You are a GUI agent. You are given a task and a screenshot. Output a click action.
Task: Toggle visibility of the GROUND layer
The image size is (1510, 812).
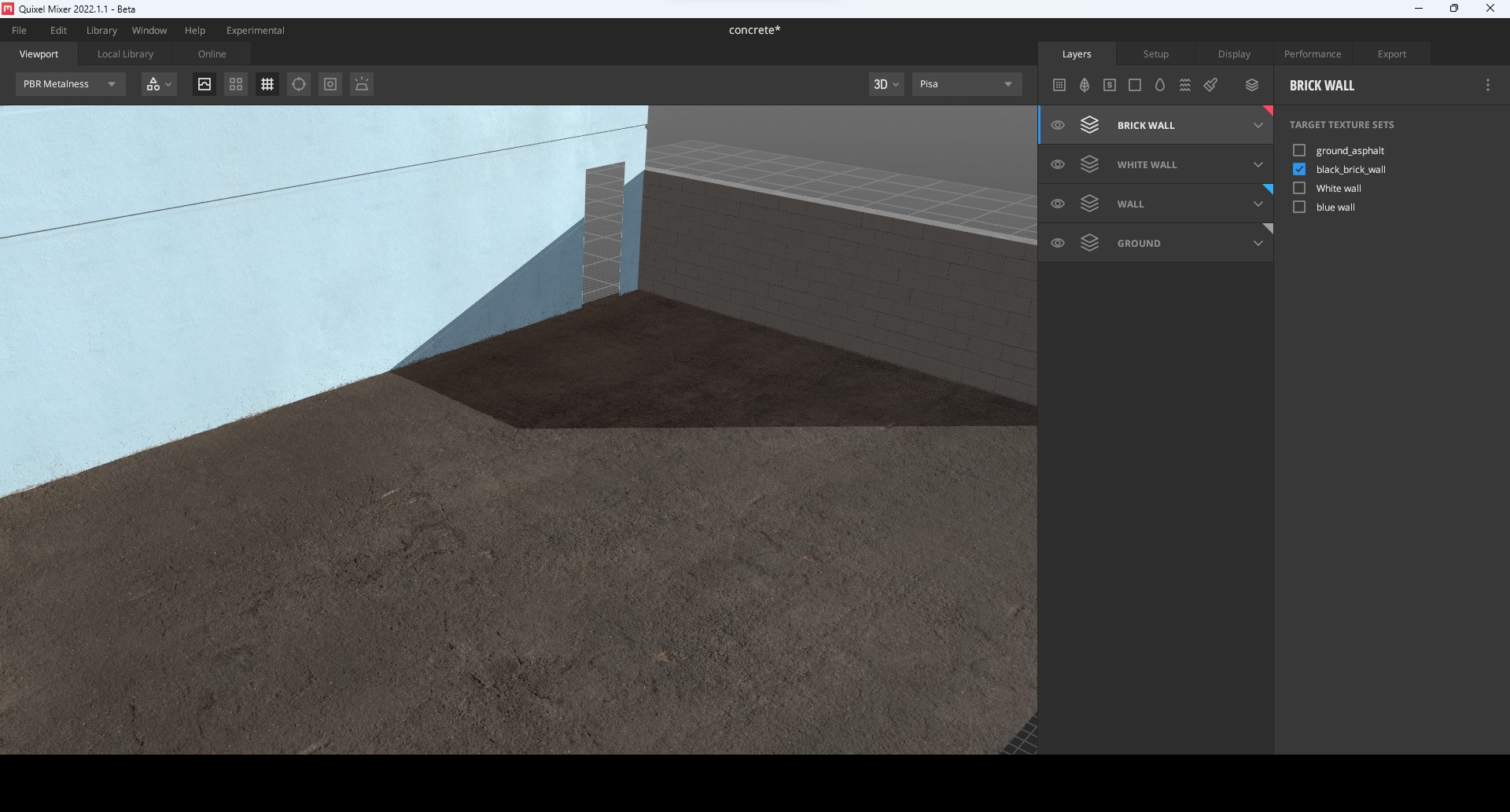[x=1058, y=243]
